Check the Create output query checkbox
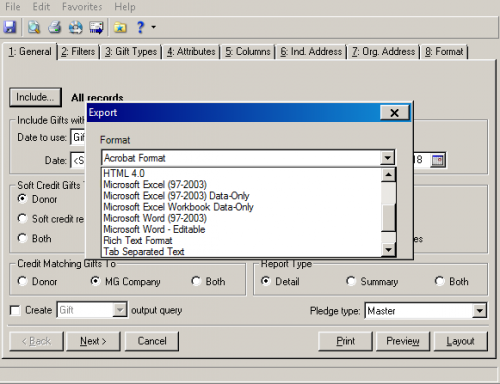The width and height of the screenshot is (500, 384). [x=15, y=310]
